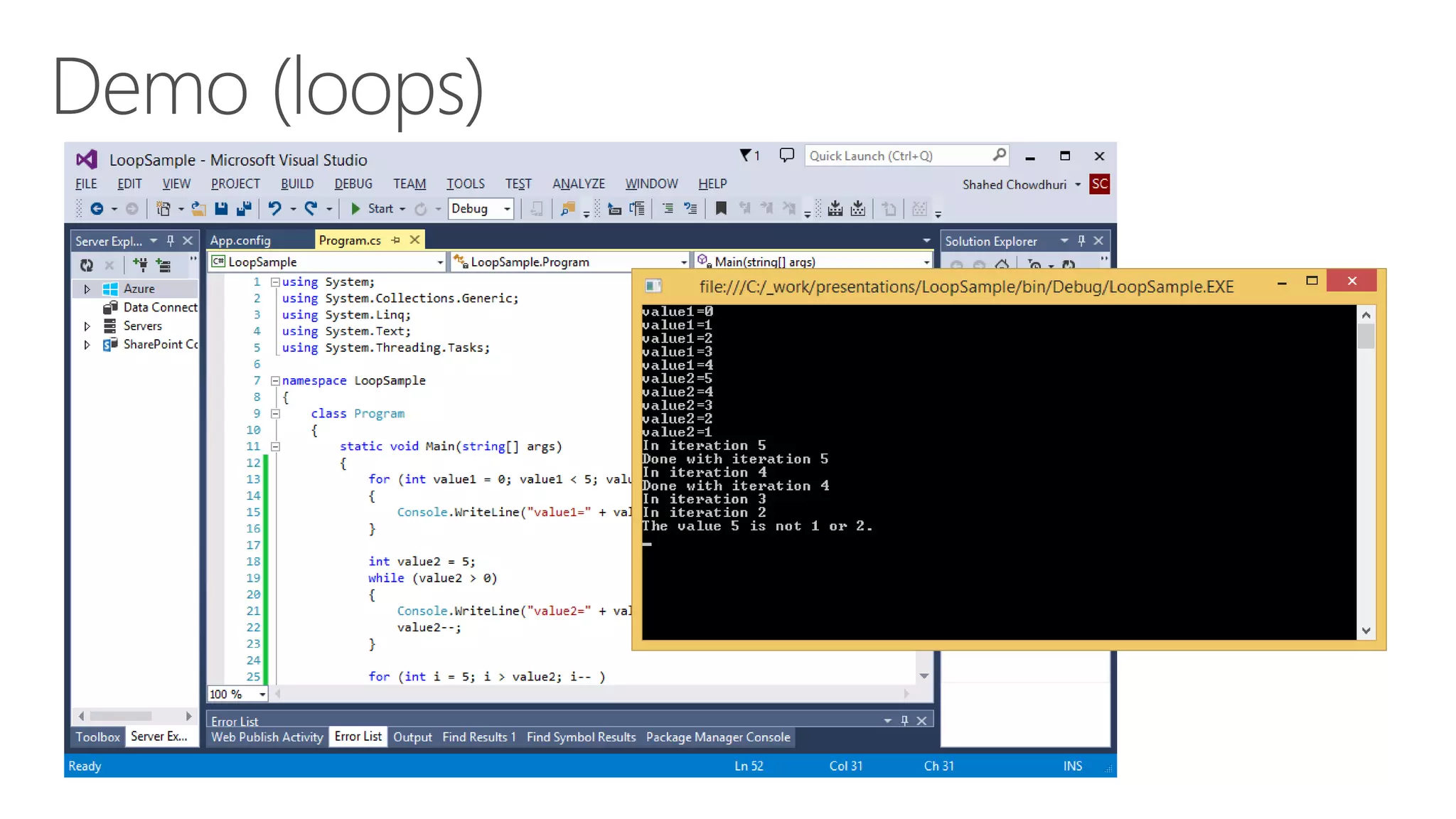Pin the Program.cs tab
This screenshot has height=819, width=1456.
pyautogui.click(x=396, y=240)
